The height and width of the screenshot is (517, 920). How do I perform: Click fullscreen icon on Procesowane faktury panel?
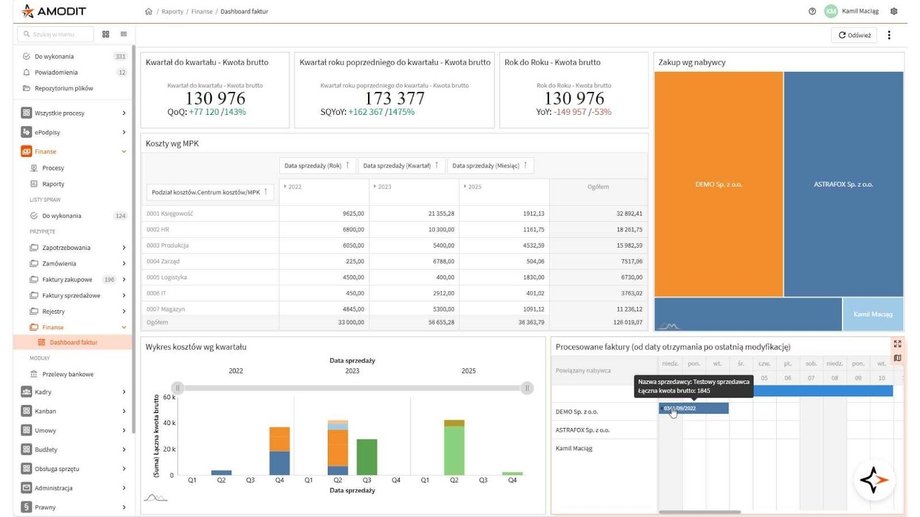tap(897, 344)
